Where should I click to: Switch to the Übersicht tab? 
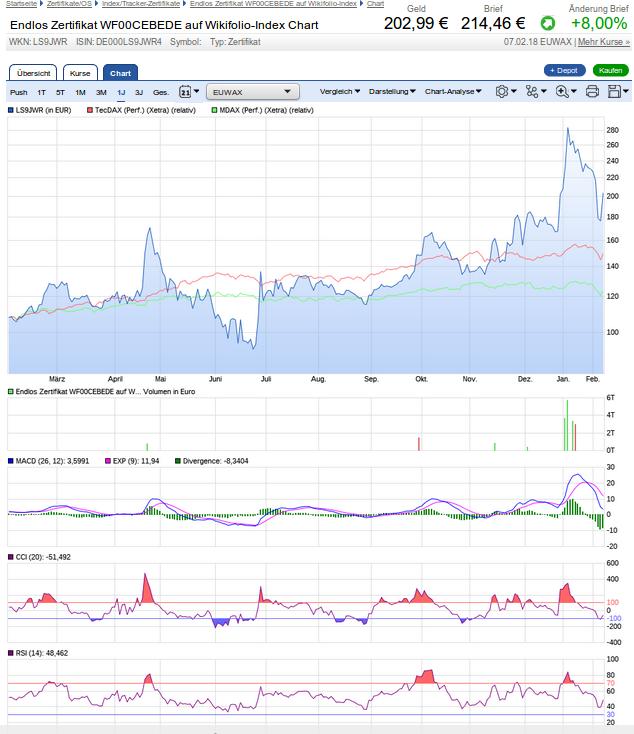(34, 73)
